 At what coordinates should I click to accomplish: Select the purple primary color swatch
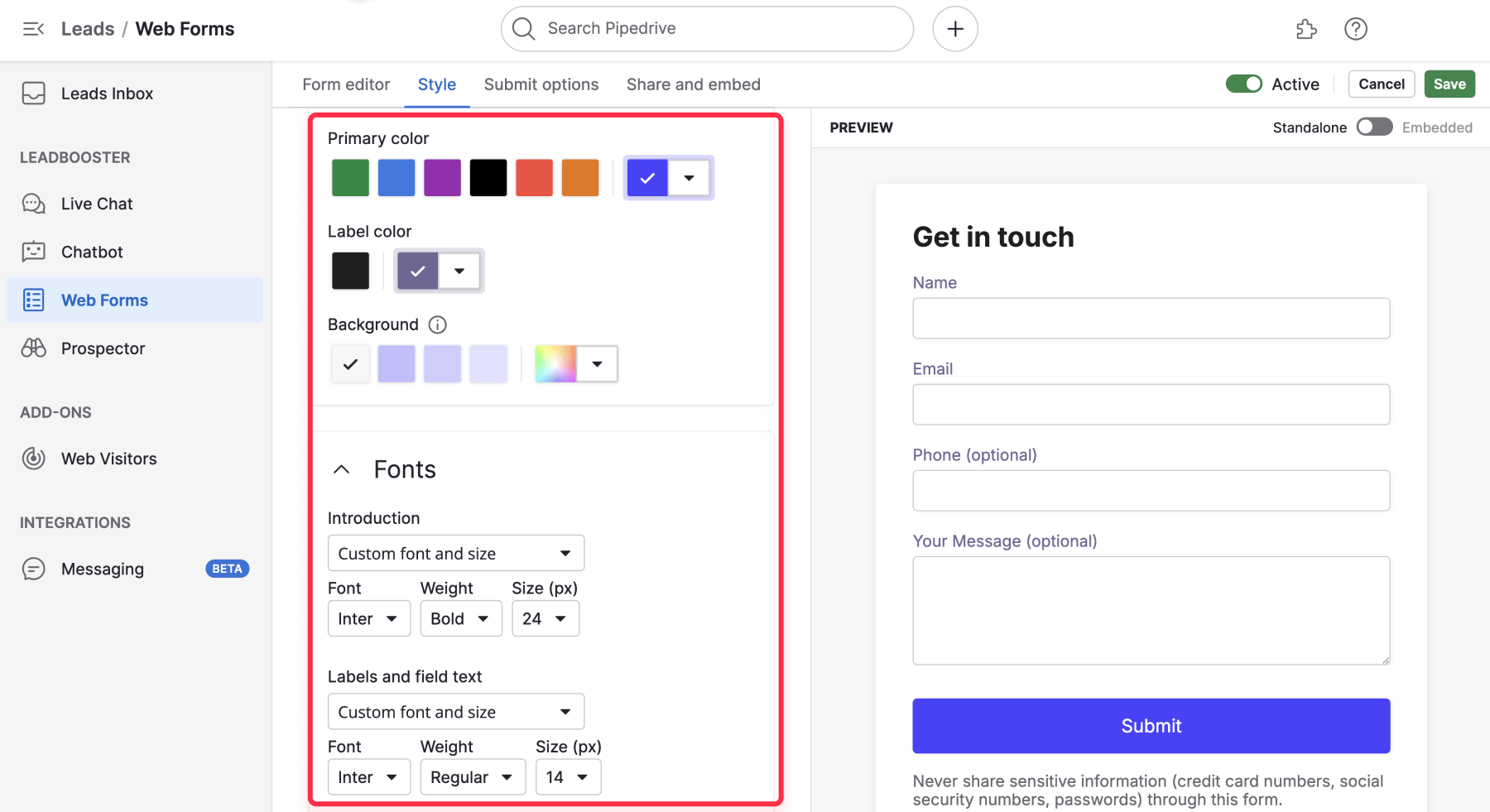(442, 178)
